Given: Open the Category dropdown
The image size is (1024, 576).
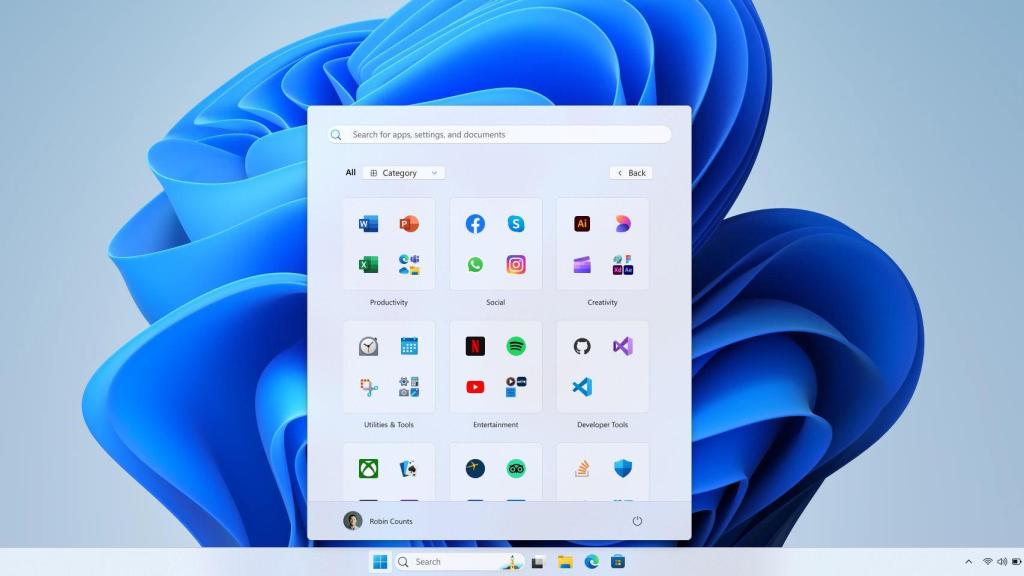Looking at the screenshot, I should [403, 172].
